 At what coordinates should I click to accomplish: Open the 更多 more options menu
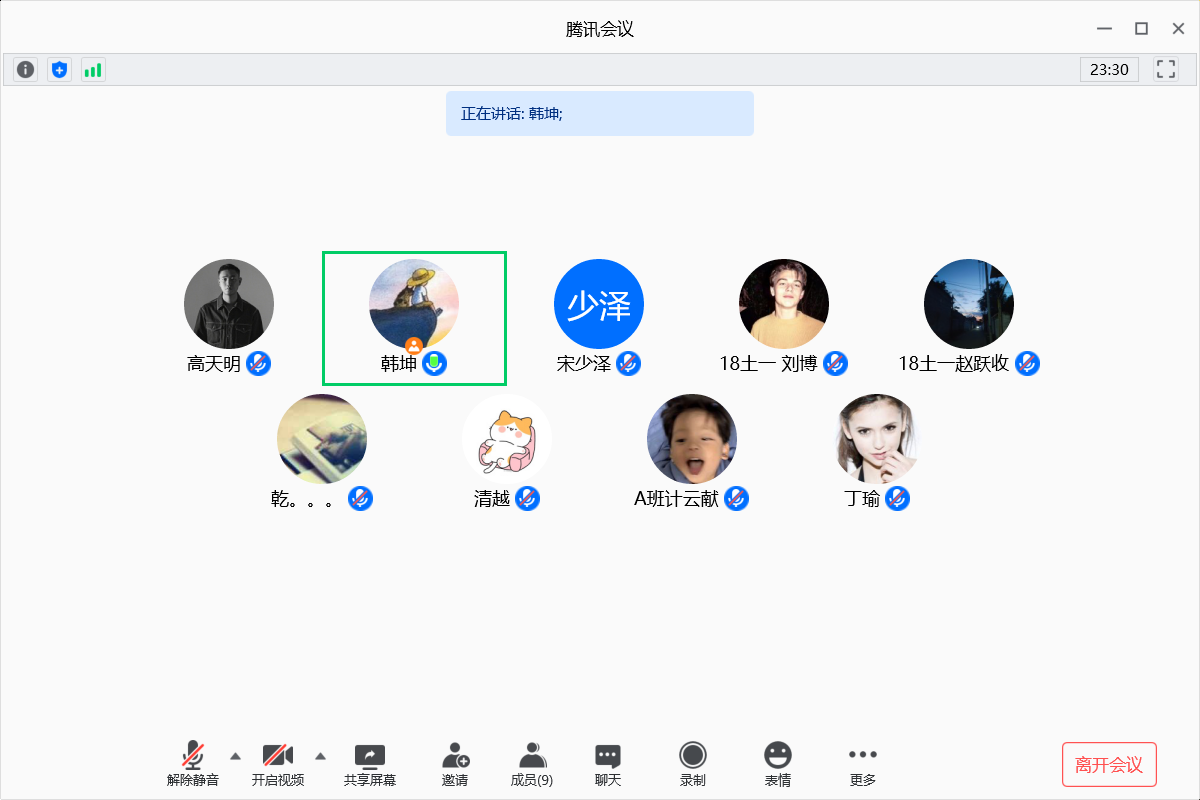[x=862, y=764]
